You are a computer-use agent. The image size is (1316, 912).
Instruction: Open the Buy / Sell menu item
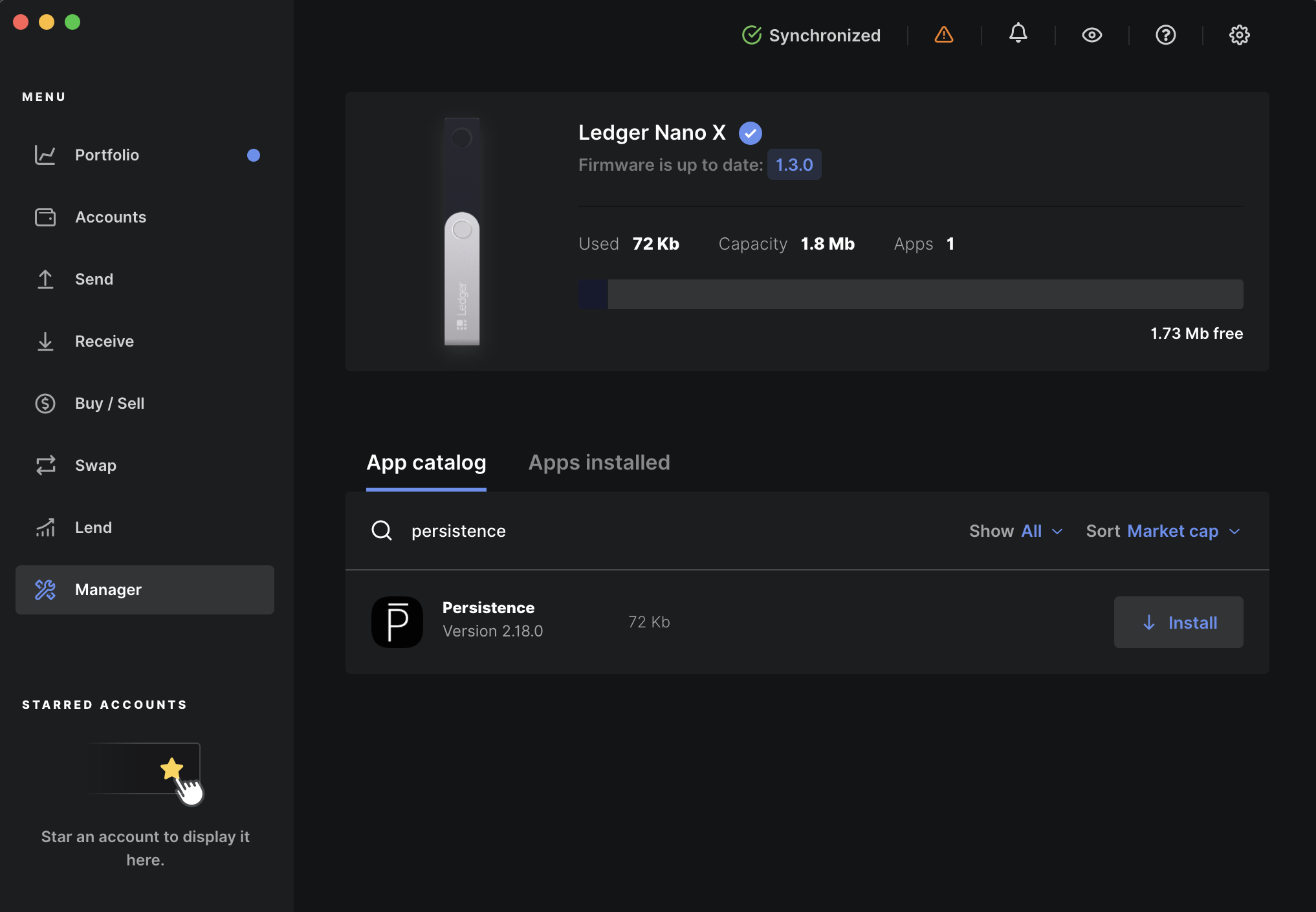point(145,404)
